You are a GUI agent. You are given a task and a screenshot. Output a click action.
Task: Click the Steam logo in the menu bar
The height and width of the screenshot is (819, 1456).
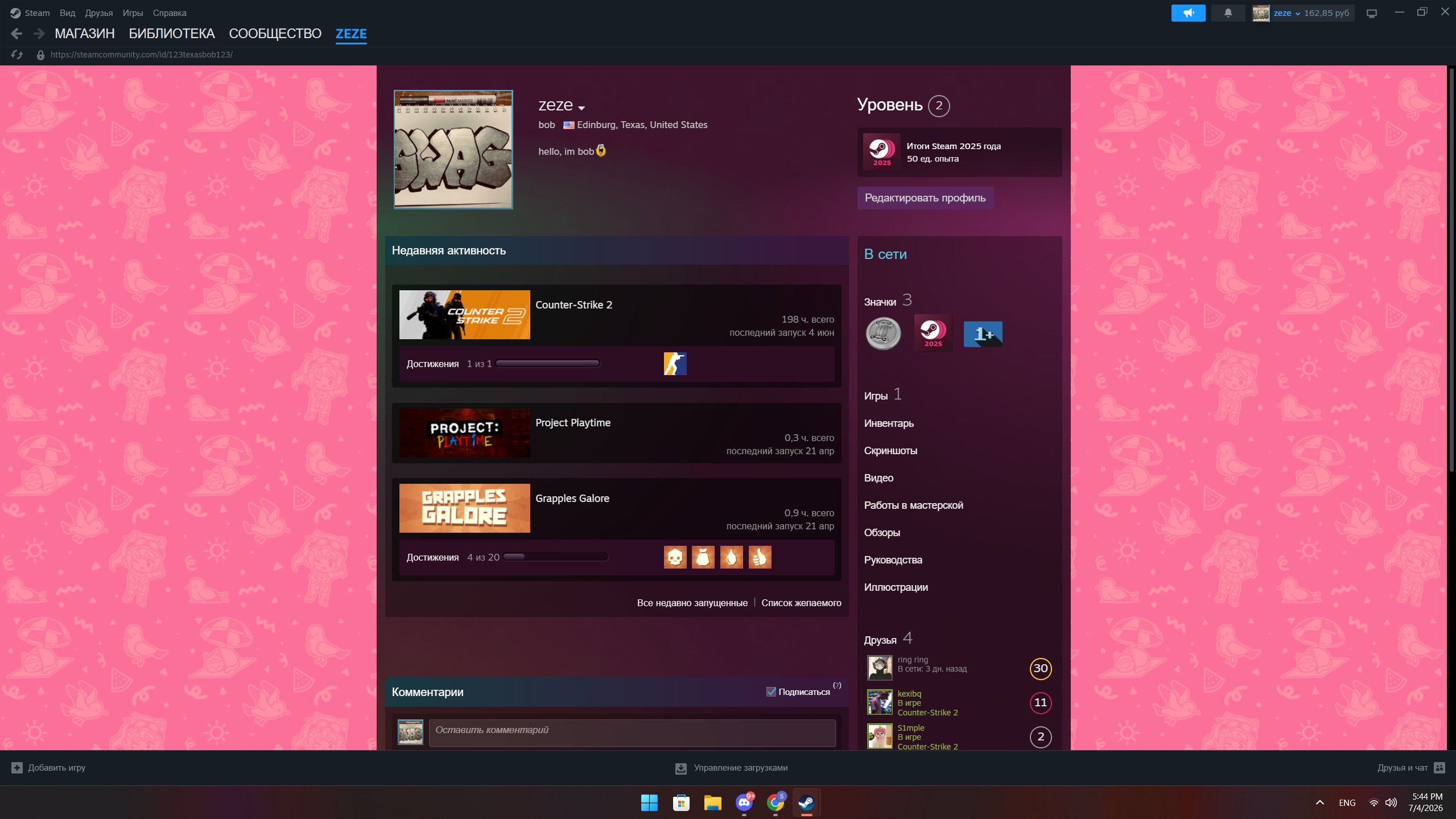pyautogui.click(x=15, y=13)
